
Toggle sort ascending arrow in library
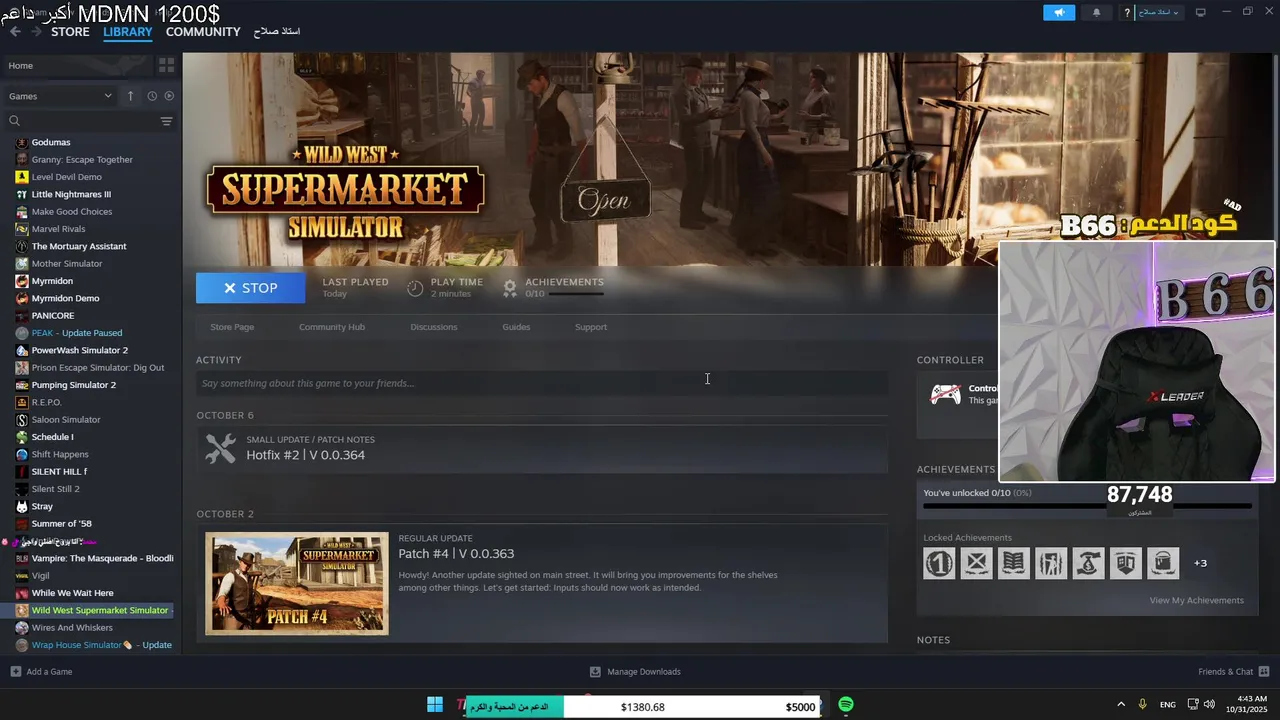pos(130,96)
